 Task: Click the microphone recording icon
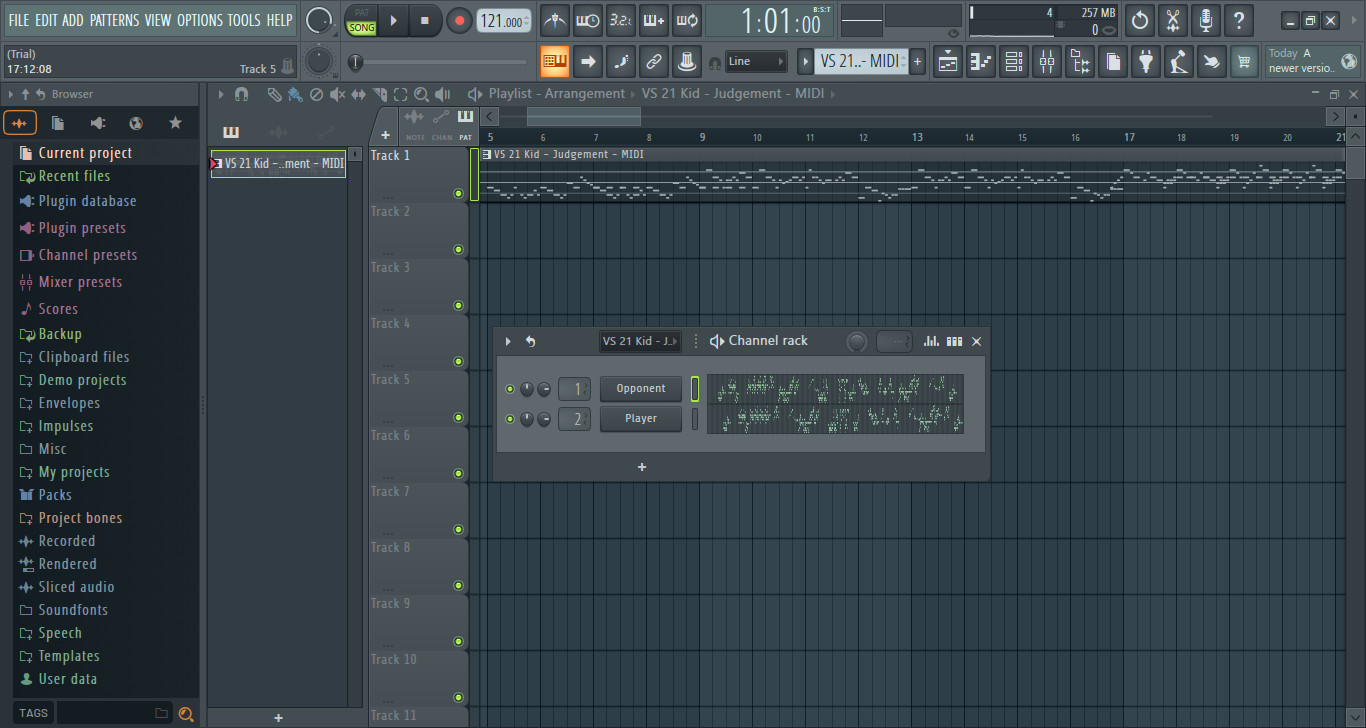[x=1205, y=19]
